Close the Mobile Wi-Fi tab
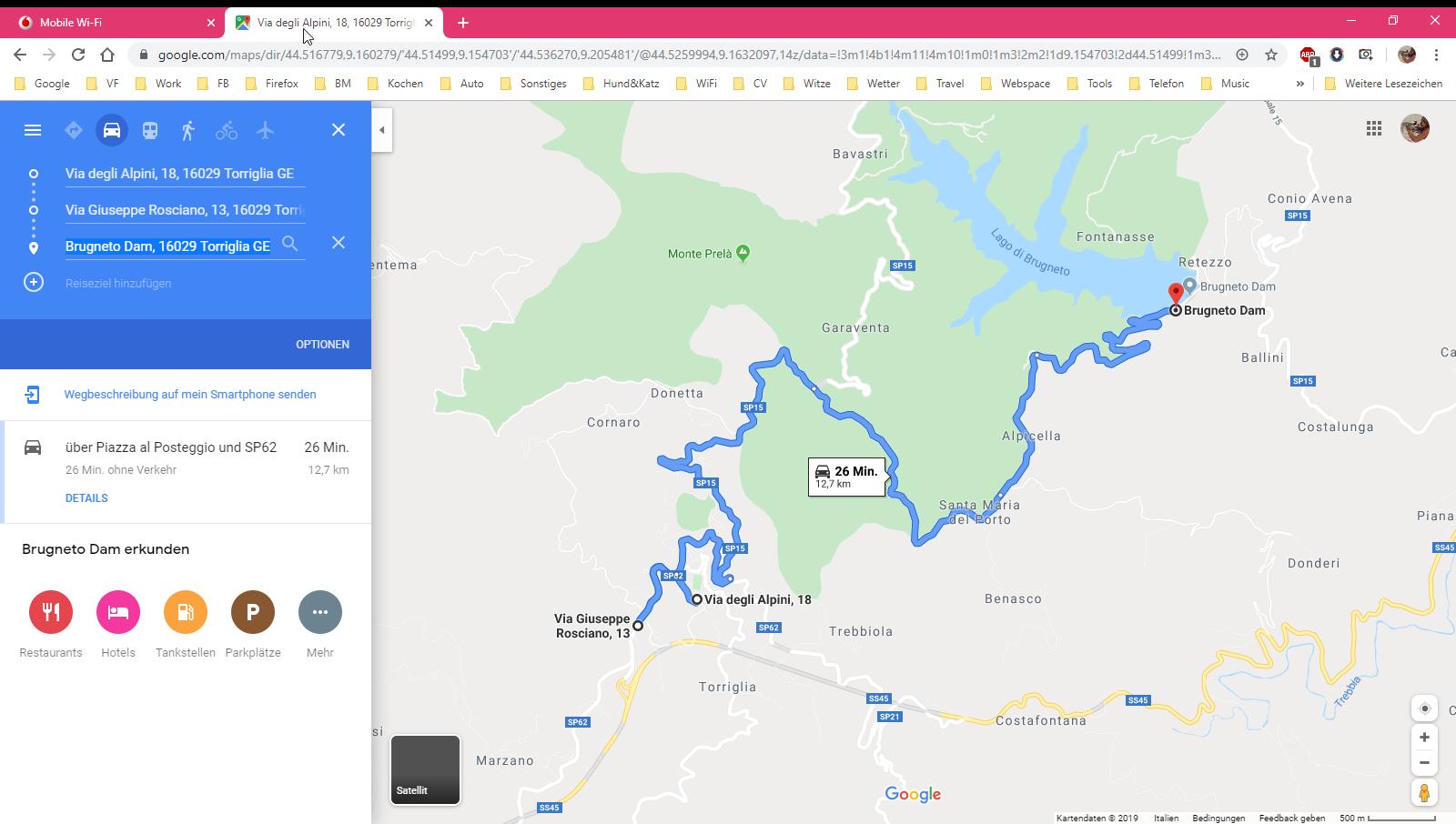This screenshot has width=1456, height=824. click(x=211, y=23)
